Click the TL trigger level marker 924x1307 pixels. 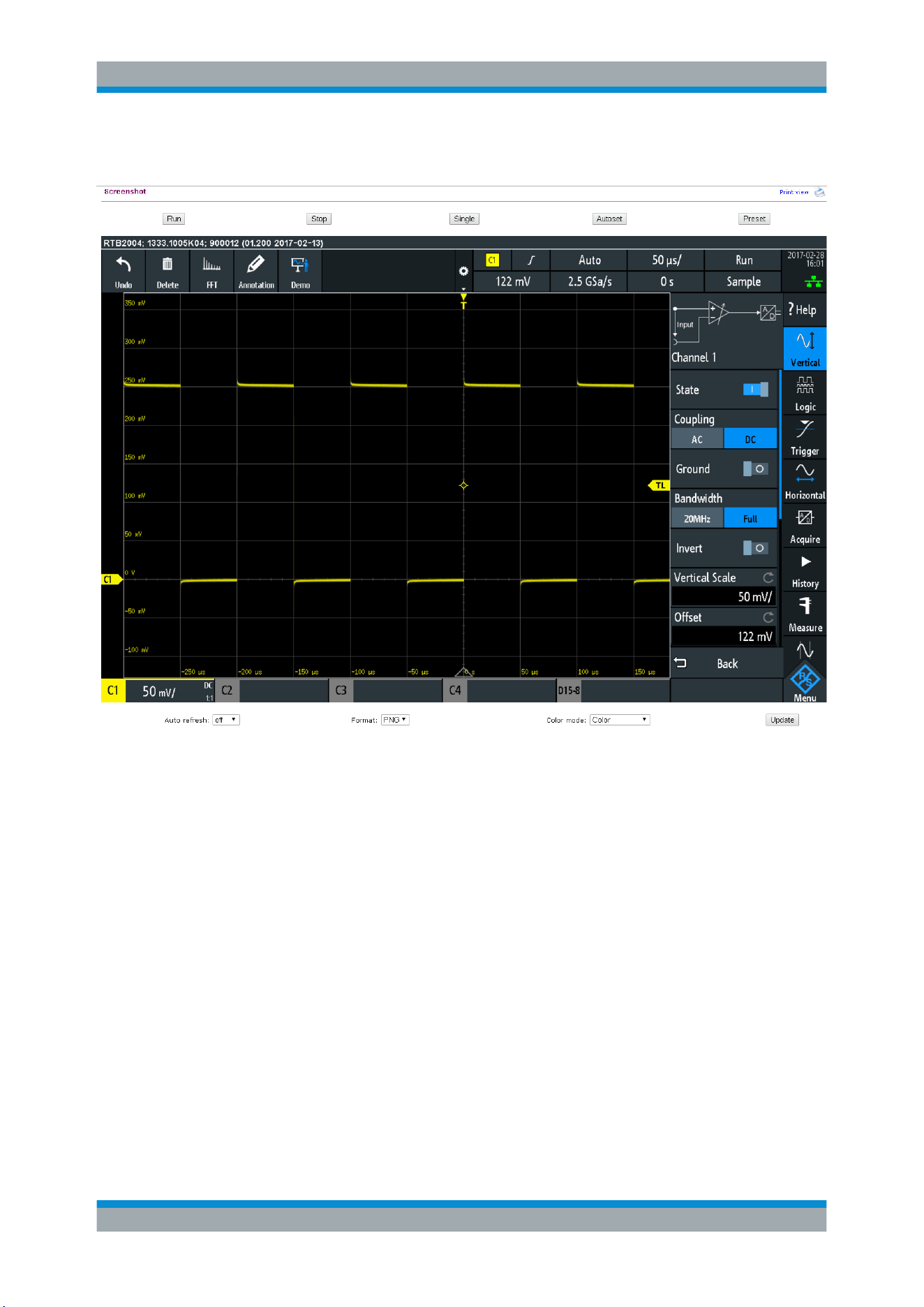tap(659, 485)
